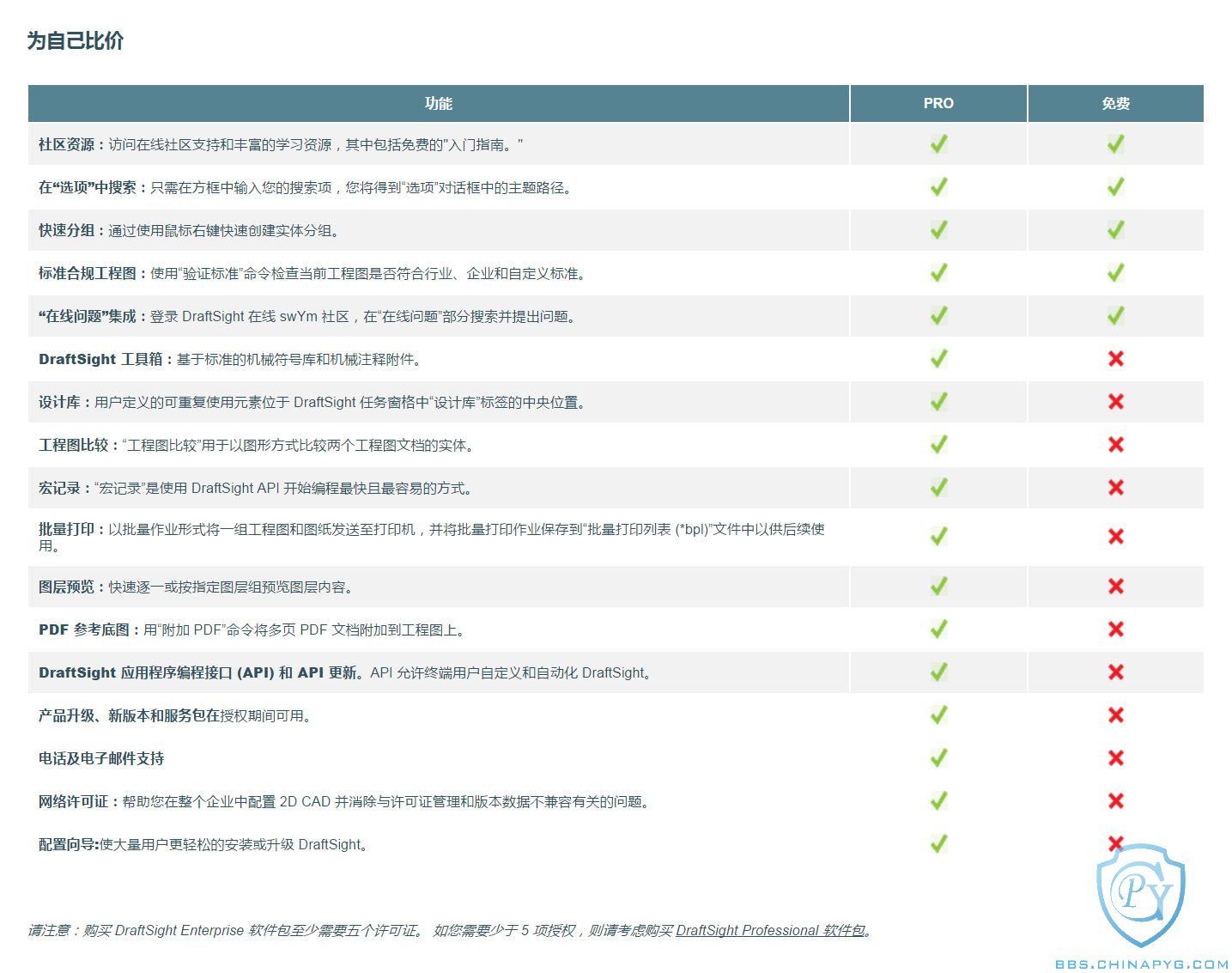Click the 批量打印 feature description

click(432, 537)
